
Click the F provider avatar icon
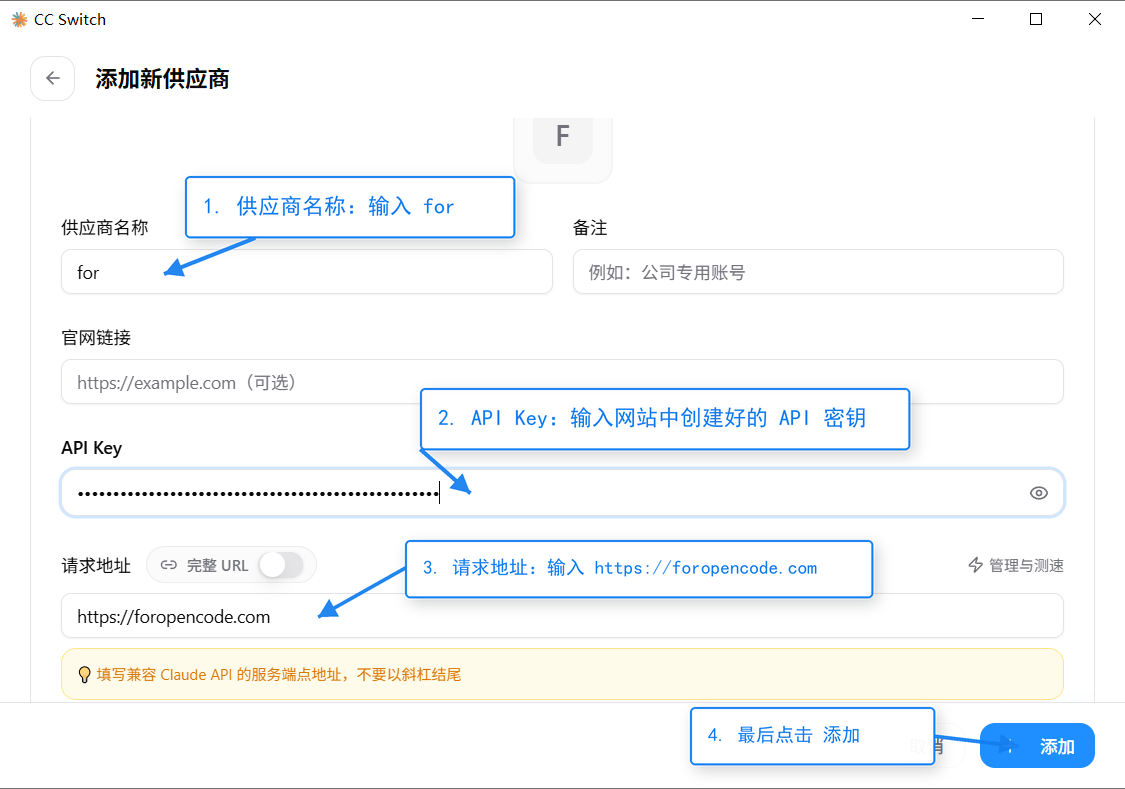[x=562, y=140]
